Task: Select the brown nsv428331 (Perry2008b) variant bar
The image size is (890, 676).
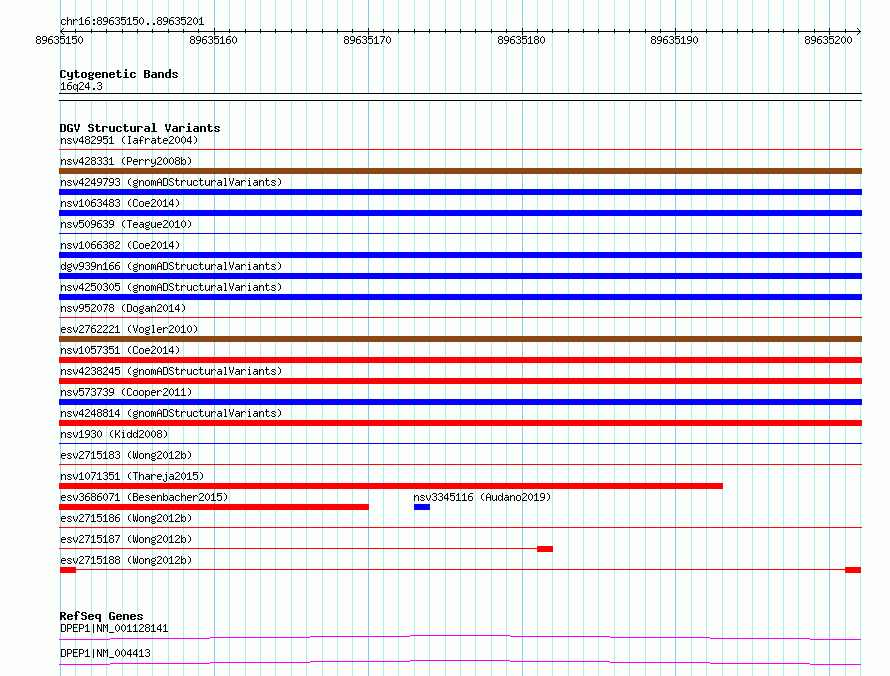Action: (460, 171)
